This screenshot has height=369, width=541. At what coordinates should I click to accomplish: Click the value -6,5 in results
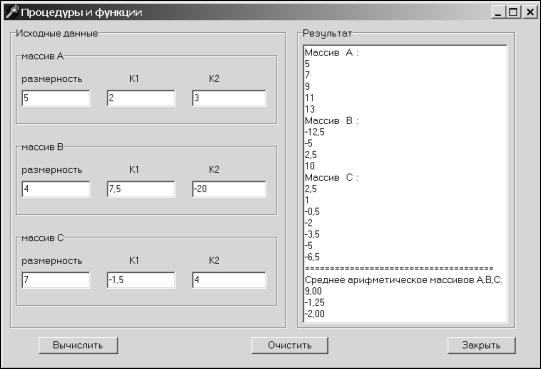312,257
